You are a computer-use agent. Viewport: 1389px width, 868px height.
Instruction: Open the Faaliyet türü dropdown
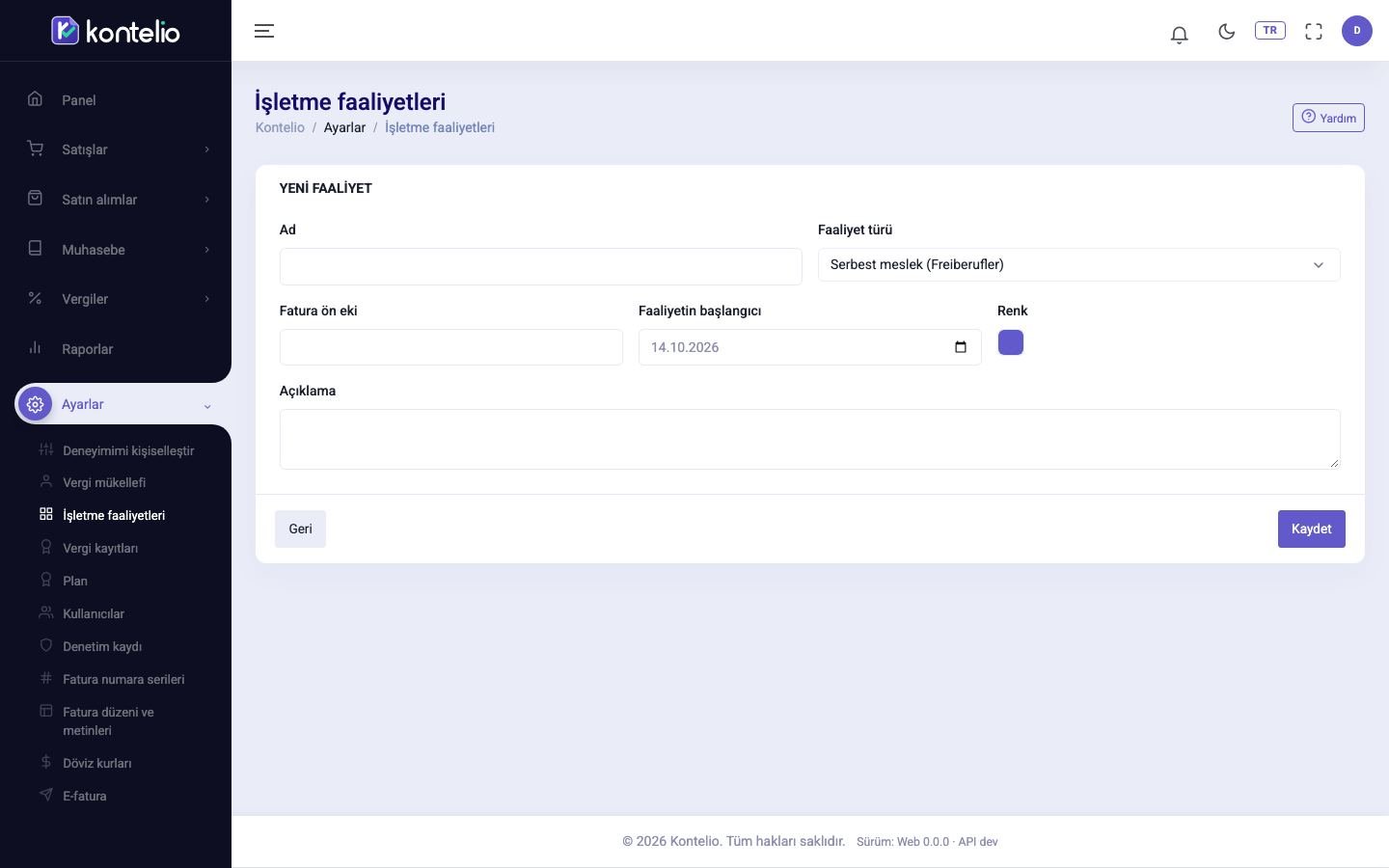[1078, 264]
